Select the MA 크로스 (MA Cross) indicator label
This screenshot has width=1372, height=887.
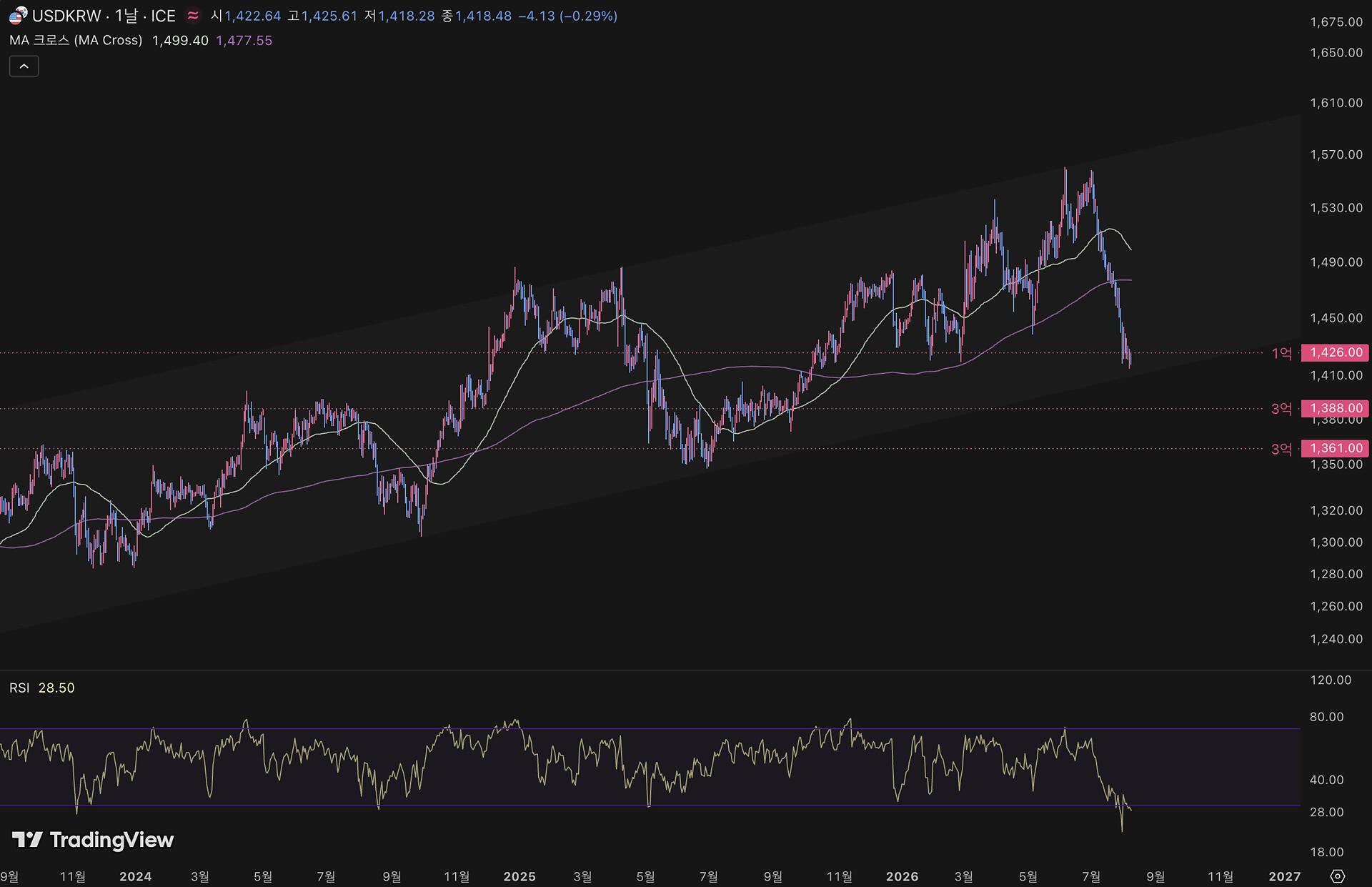pos(76,41)
